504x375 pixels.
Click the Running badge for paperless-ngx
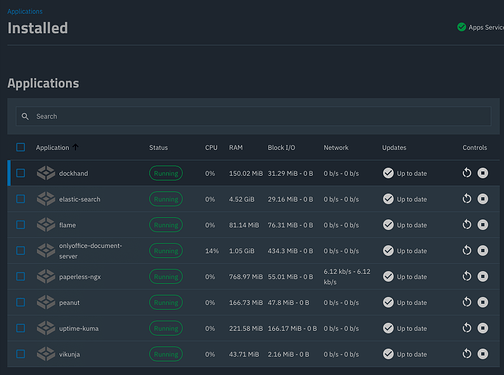[x=166, y=276]
